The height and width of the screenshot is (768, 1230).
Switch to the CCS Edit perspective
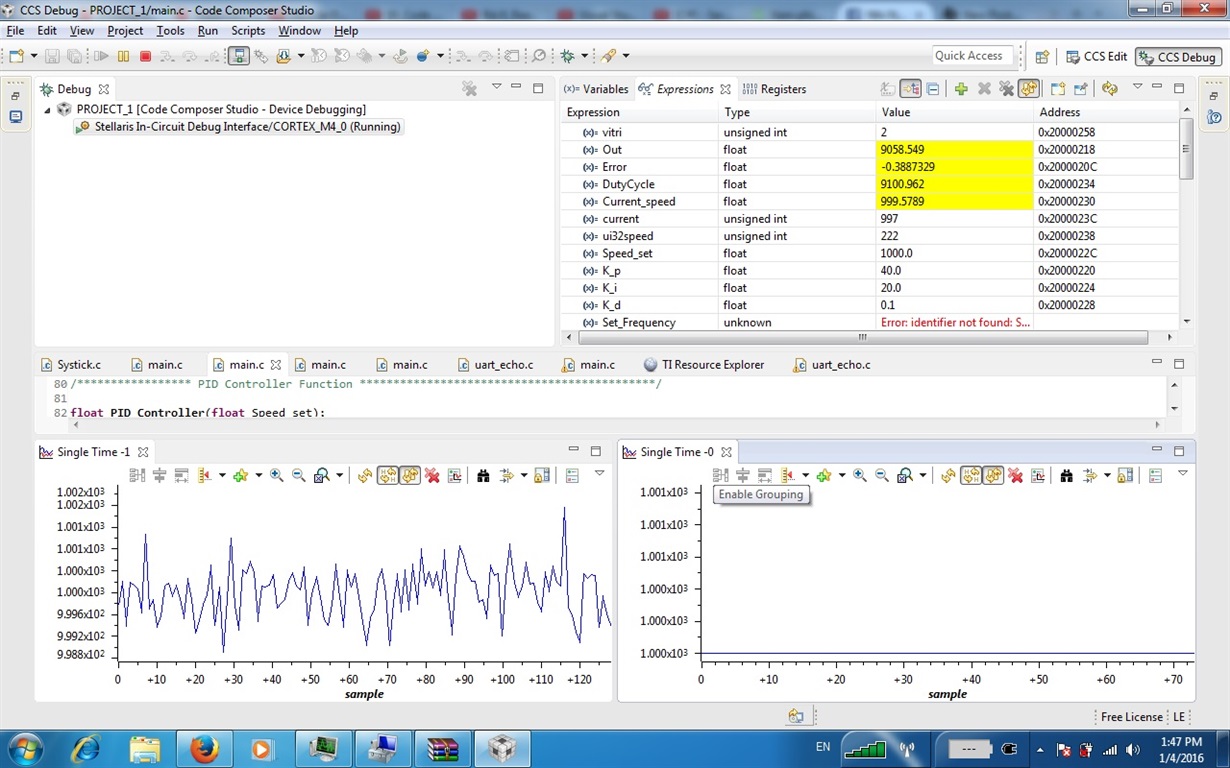tap(1096, 57)
